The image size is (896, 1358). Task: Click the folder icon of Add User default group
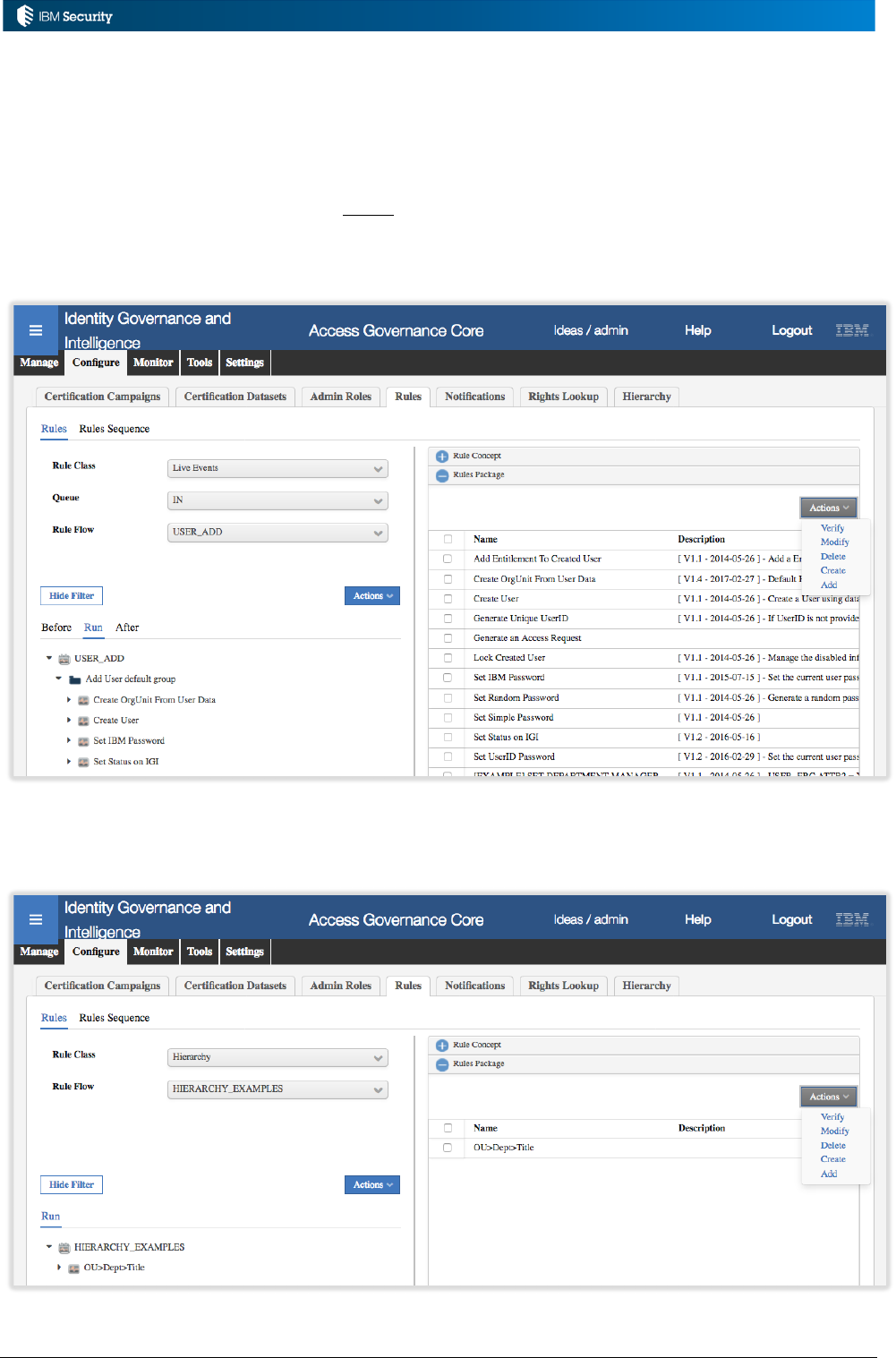coord(75,679)
